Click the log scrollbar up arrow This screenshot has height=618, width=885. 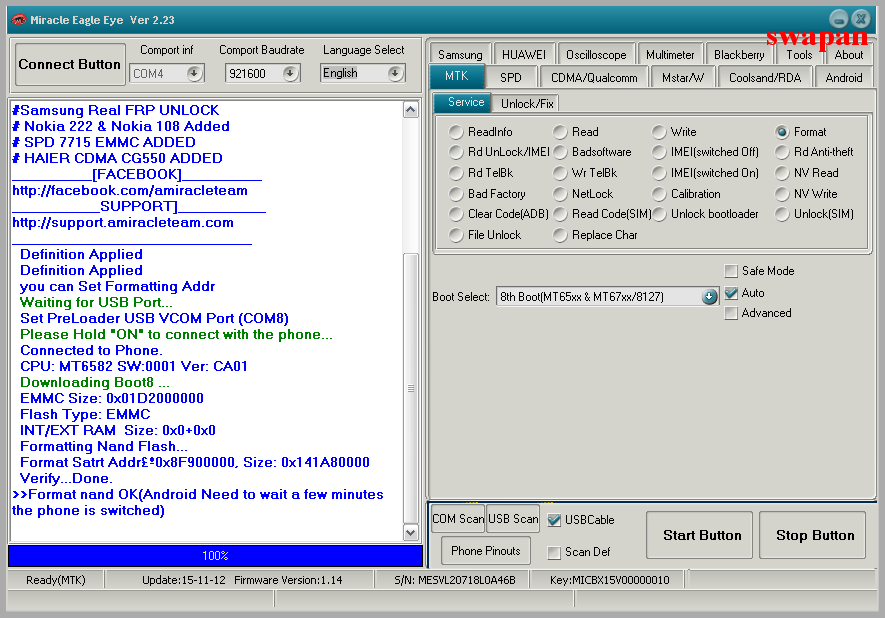[x=411, y=109]
